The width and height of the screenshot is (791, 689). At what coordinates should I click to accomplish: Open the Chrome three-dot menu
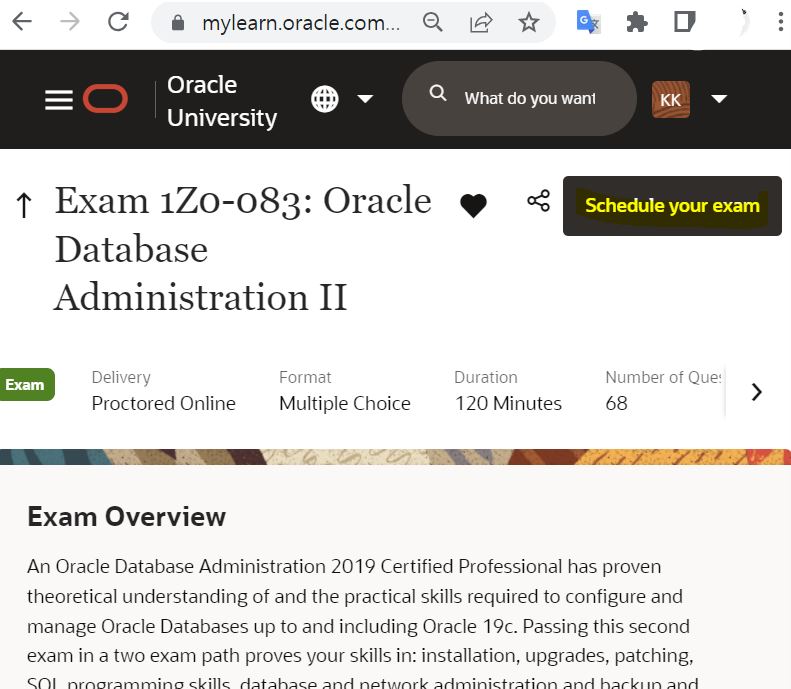pos(780,22)
